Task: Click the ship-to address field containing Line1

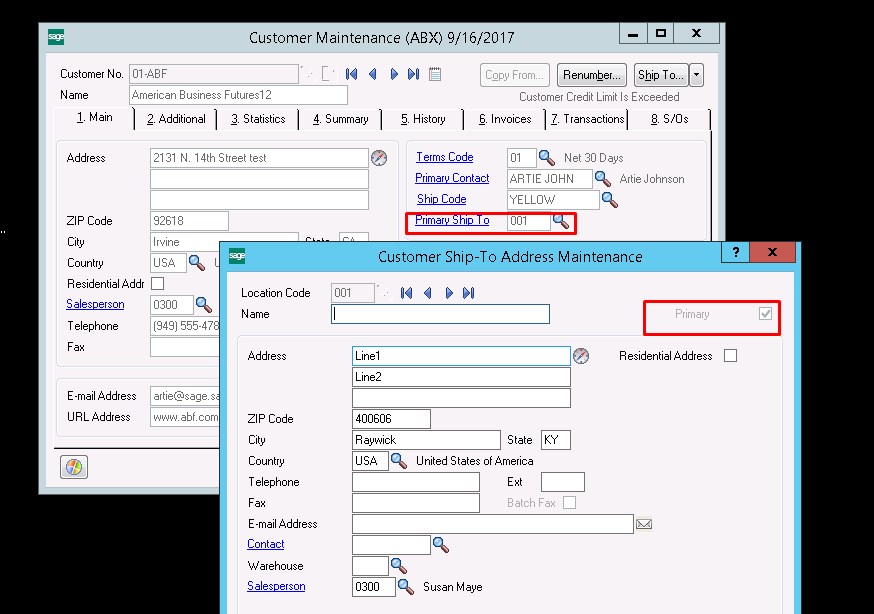Action: (462, 356)
